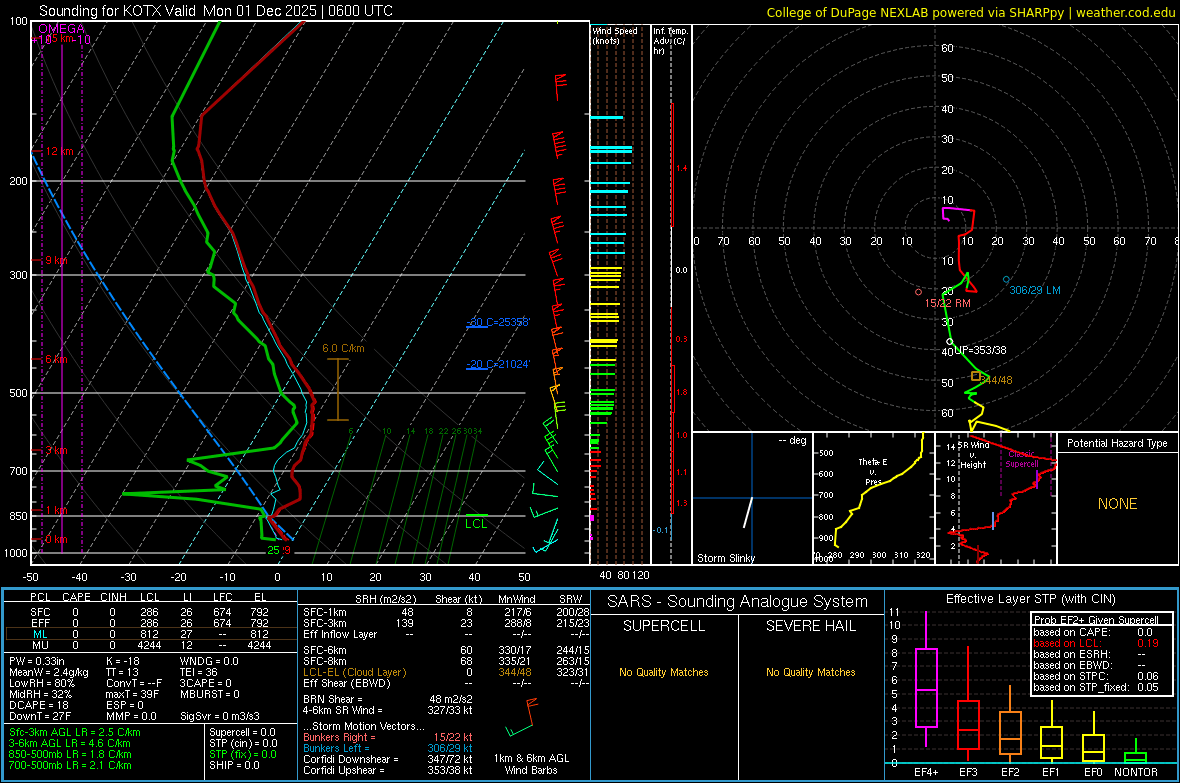1180x783 pixels.
Task: Click the '15/22 RM' hodograph label
Action: pos(947,303)
